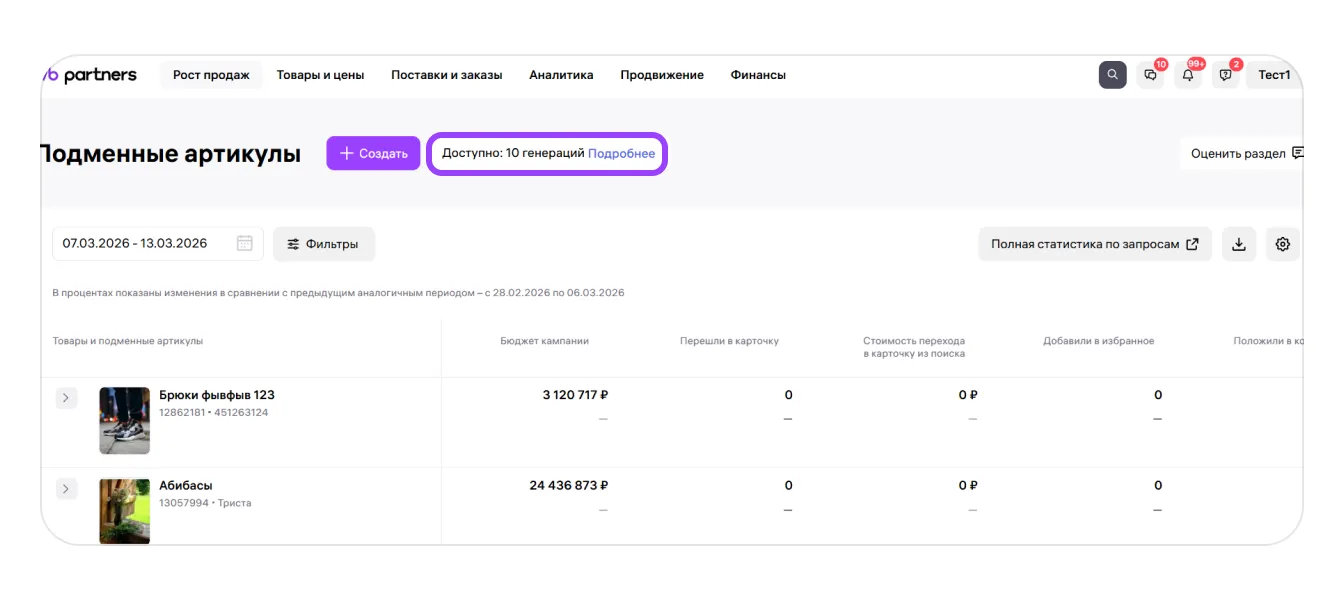Open the notifications bell icon
The image size is (1344, 600).
coord(1188,75)
